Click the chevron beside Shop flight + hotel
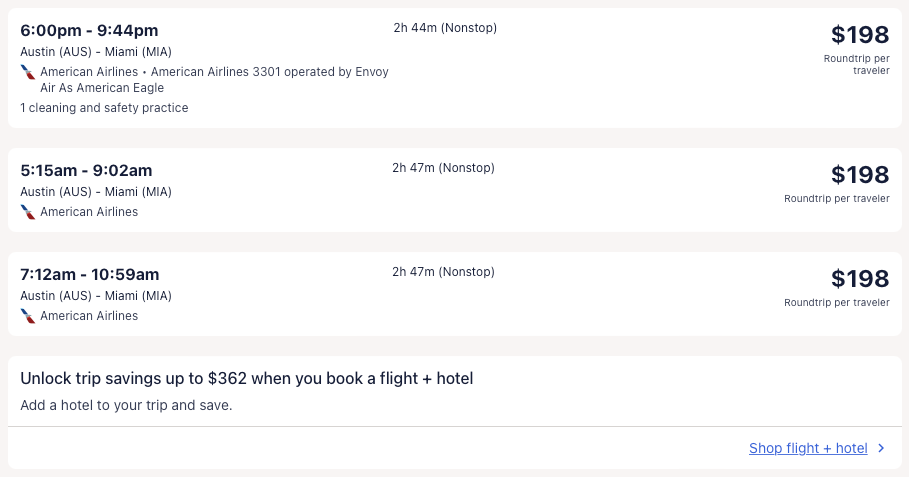The height and width of the screenshot is (477, 909). coord(881,449)
